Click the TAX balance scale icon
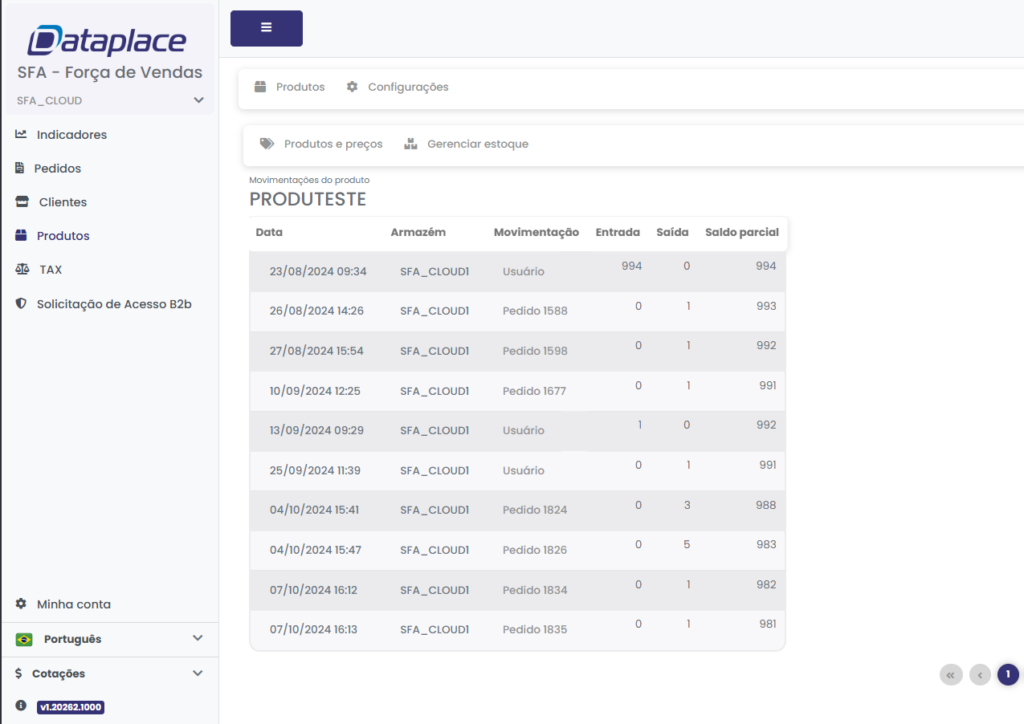The height and width of the screenshot is (724, 1024). pos(22,269)
